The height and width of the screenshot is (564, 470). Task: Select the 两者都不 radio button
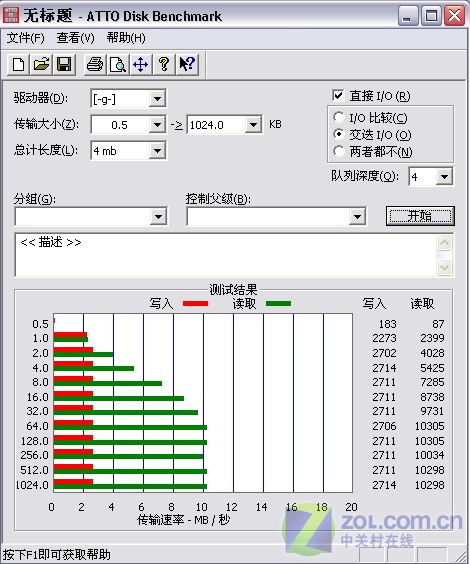(x=338, y=151)
